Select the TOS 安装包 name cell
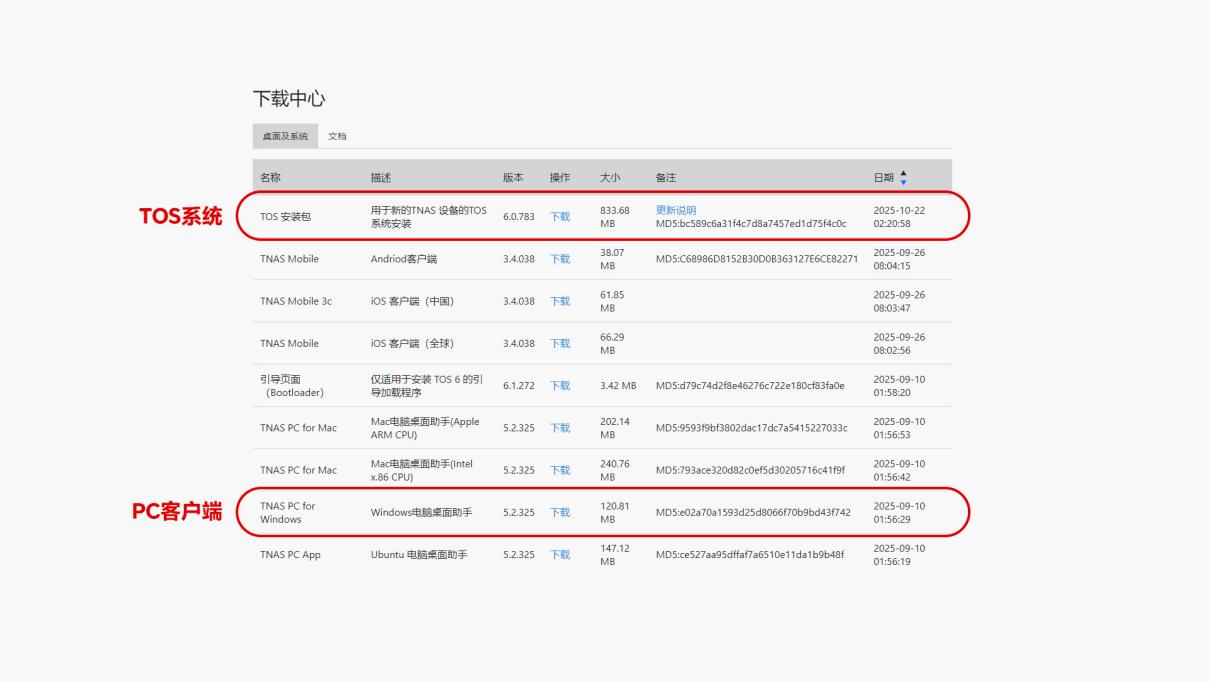 point(285,217)
